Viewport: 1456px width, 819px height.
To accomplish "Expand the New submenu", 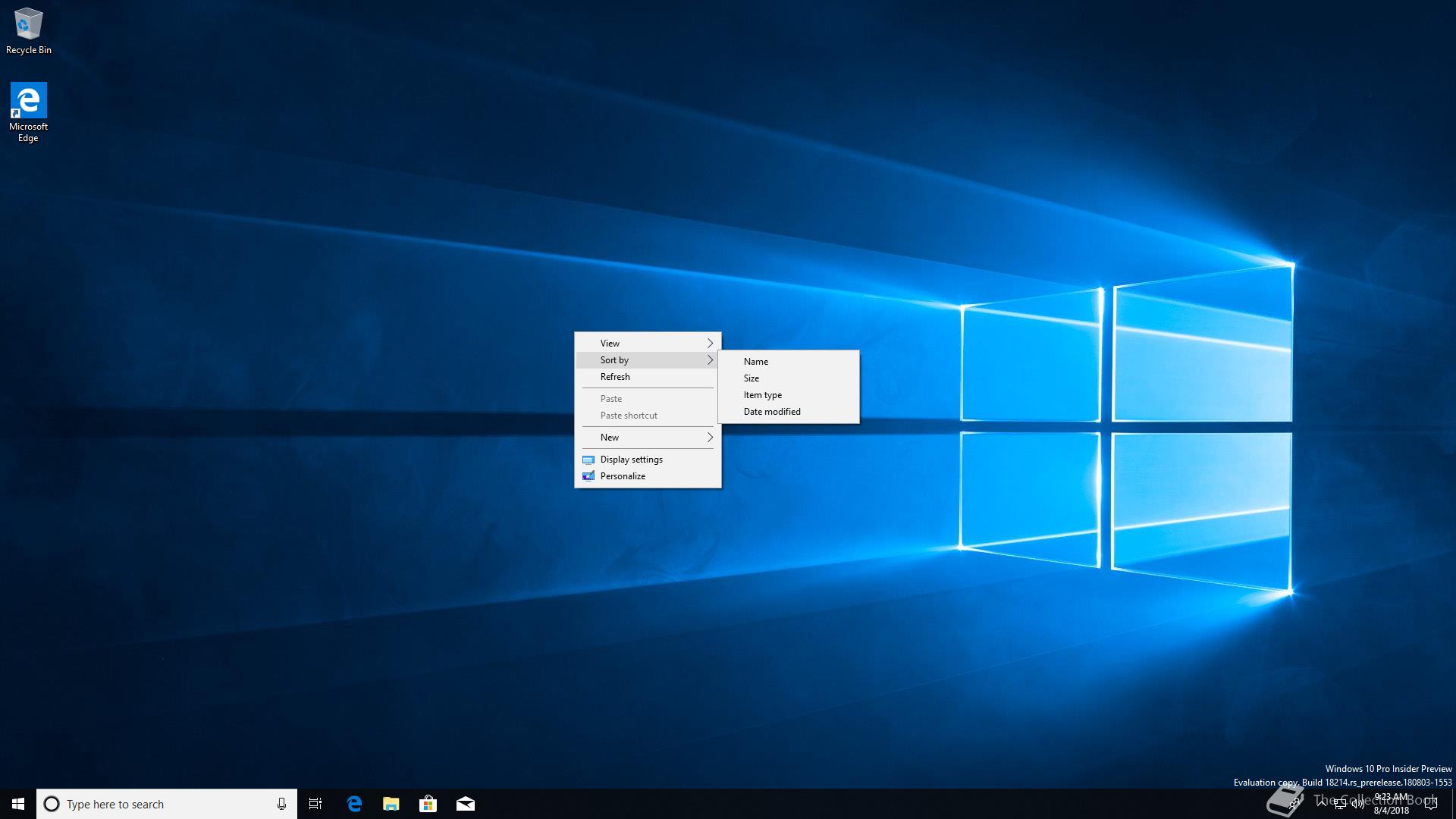I will [x=648, y=438].
